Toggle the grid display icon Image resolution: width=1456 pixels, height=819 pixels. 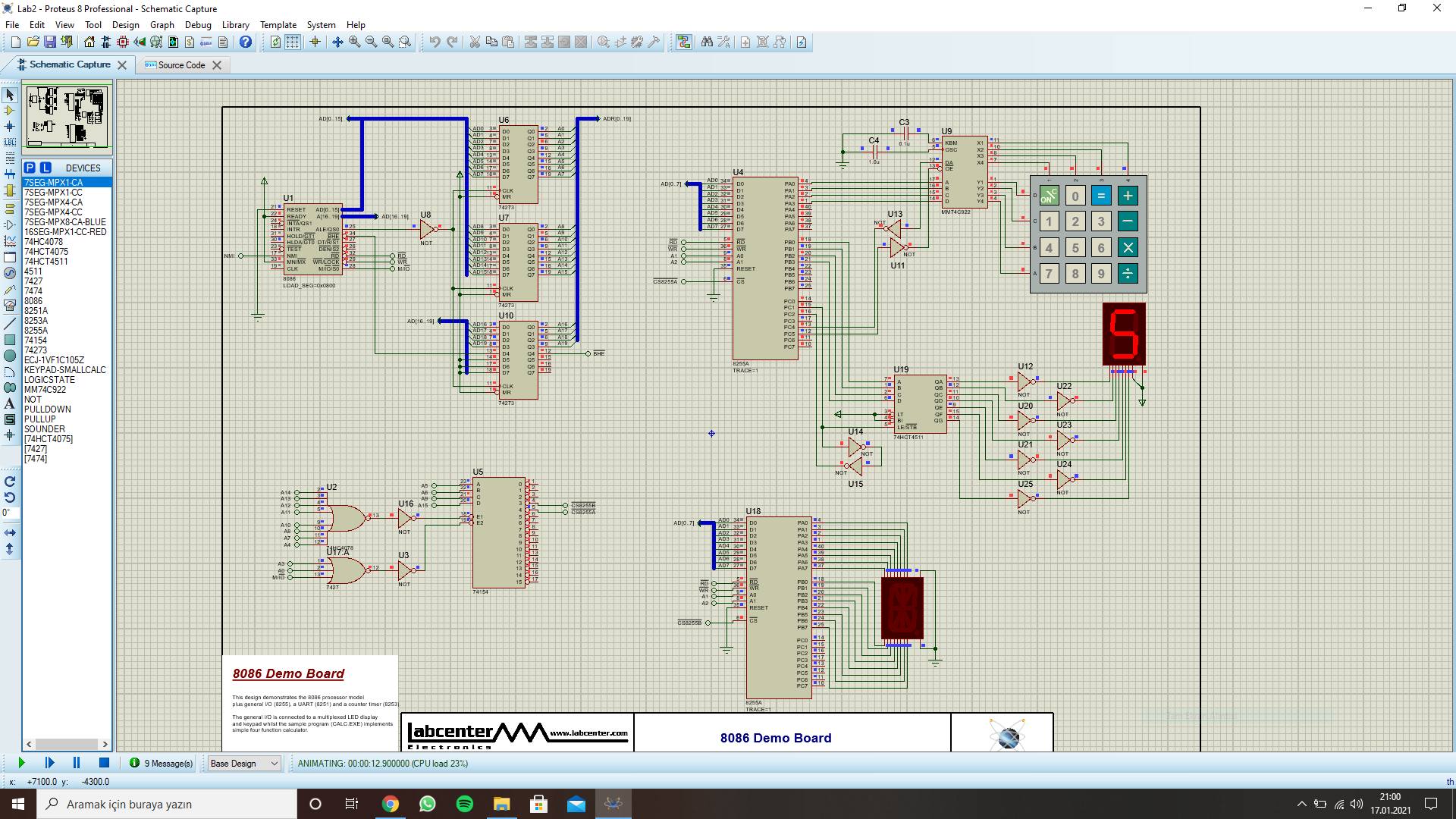293,42
